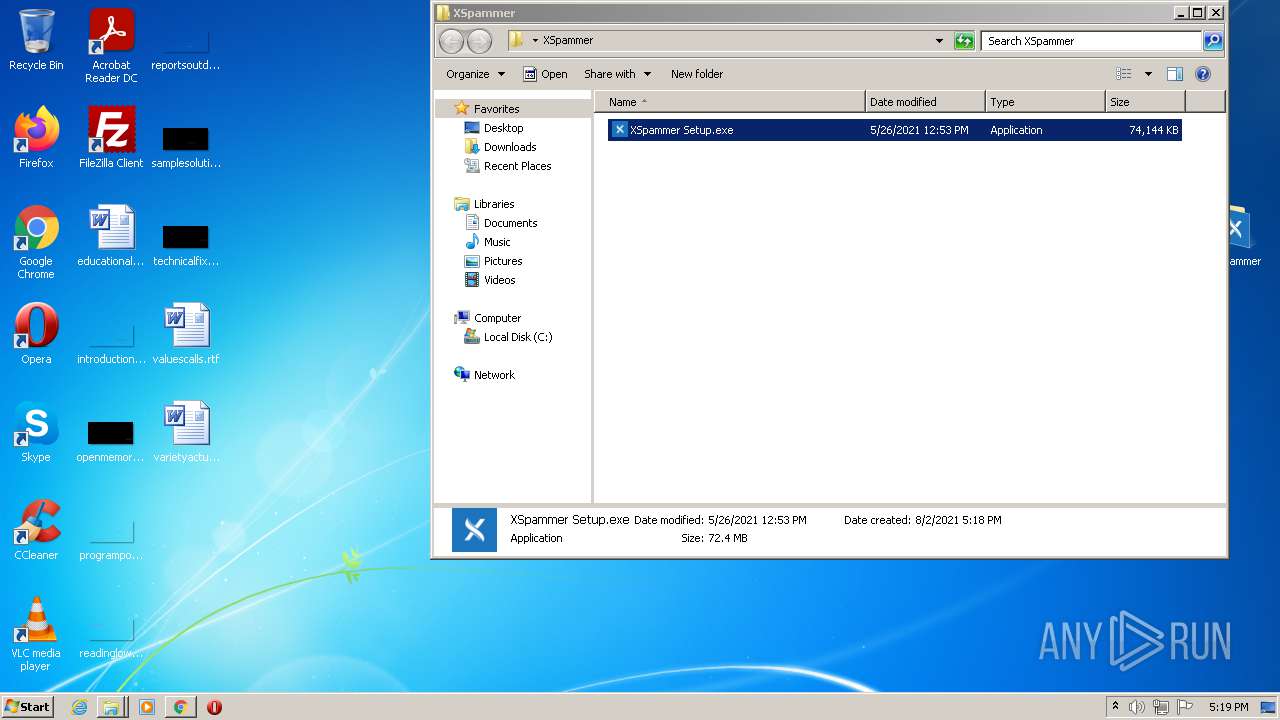Launch FileZilla Client shortcut
1280x720 pixels.
[111, 138]
